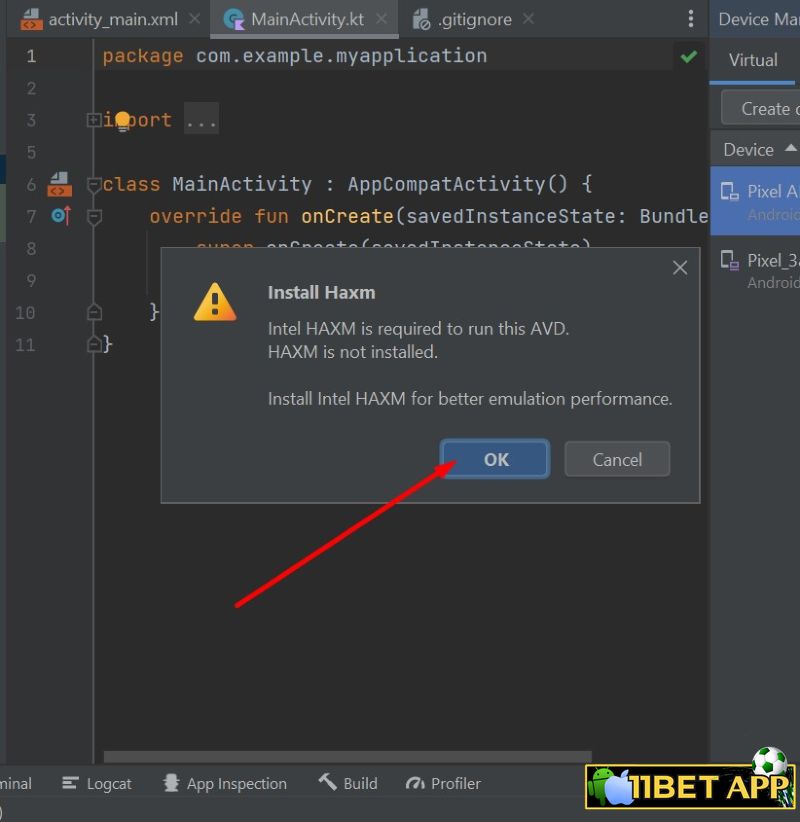
Task: Close the Install Haxm dialog
Action: (x=680, y=268)
